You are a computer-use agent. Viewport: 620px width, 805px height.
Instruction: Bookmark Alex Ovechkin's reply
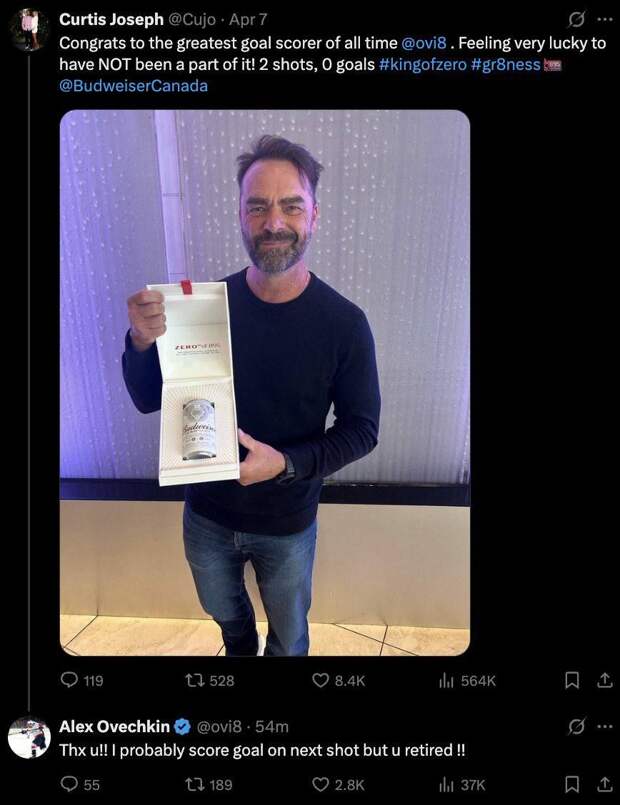[572, 784]
